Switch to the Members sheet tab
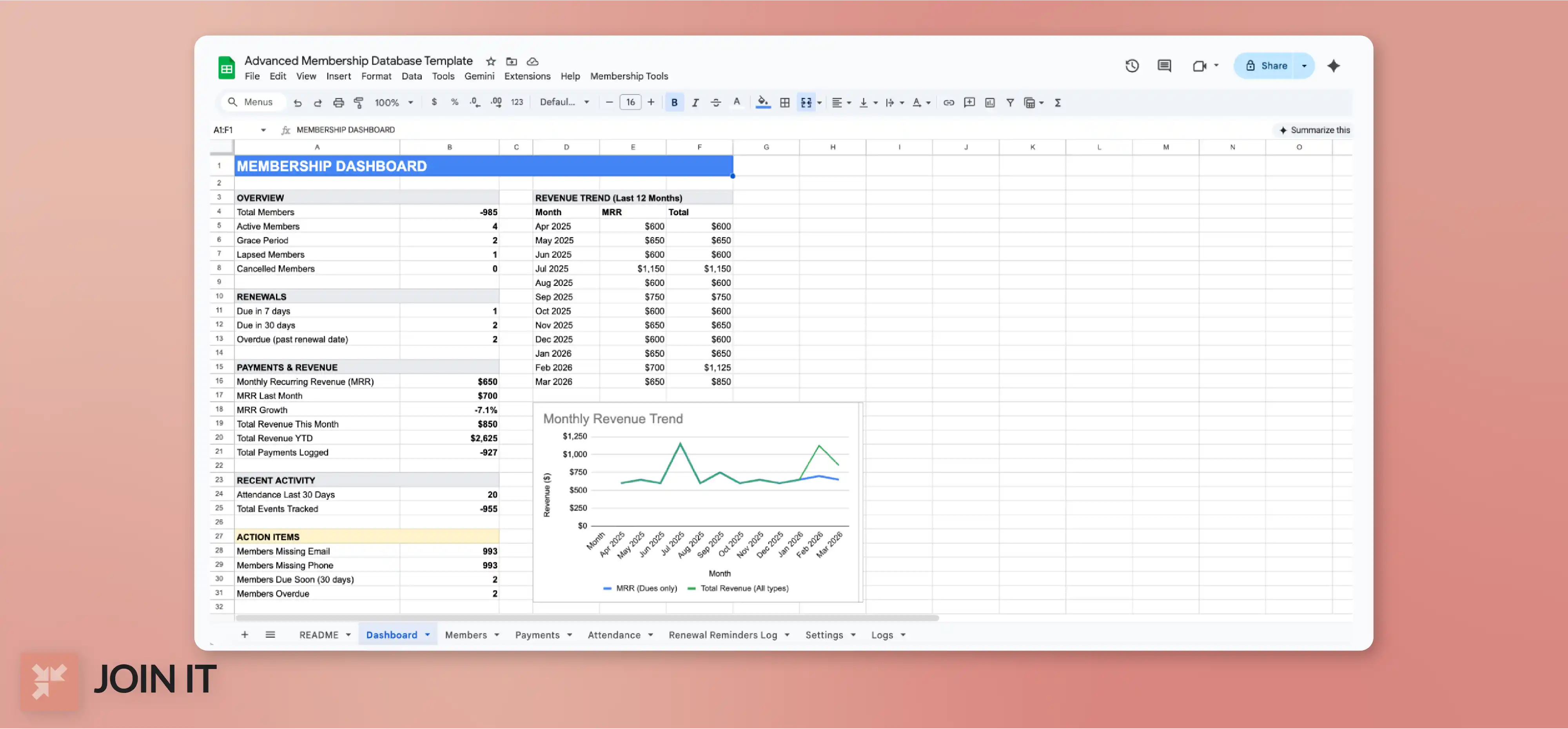1568x729 pixels. coord(466,634)
